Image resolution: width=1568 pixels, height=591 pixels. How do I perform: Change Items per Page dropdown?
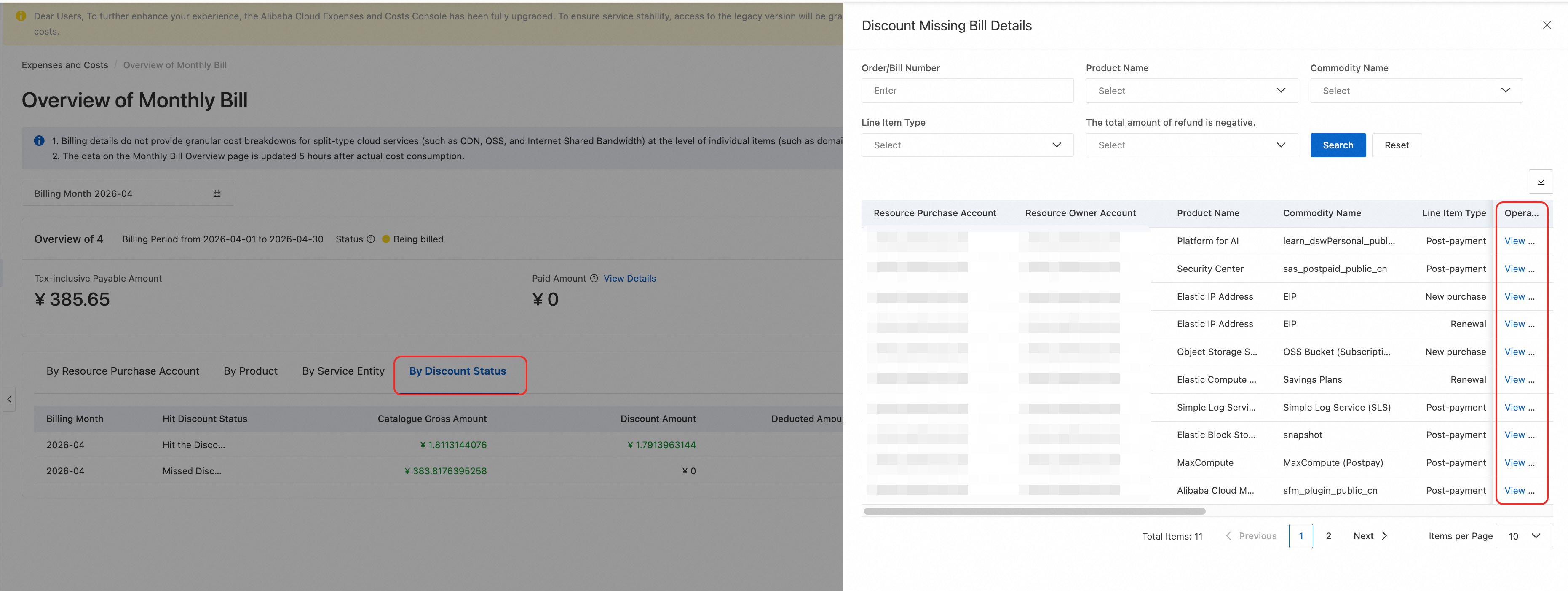[1524, 536]
